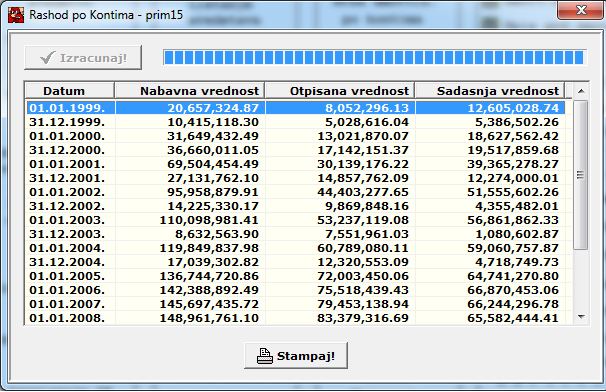Select row dated 01.01.2004.
The width and height of the screenshot is (606, 392).
pos(296,248)
